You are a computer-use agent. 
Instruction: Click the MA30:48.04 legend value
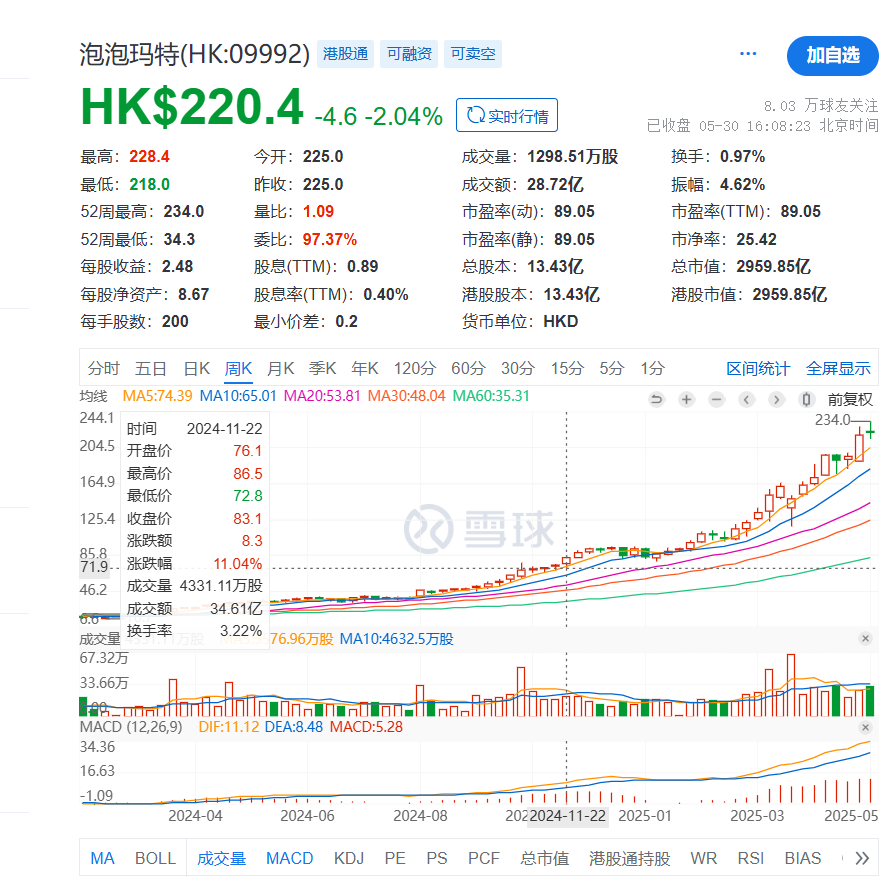pos(406,396)
